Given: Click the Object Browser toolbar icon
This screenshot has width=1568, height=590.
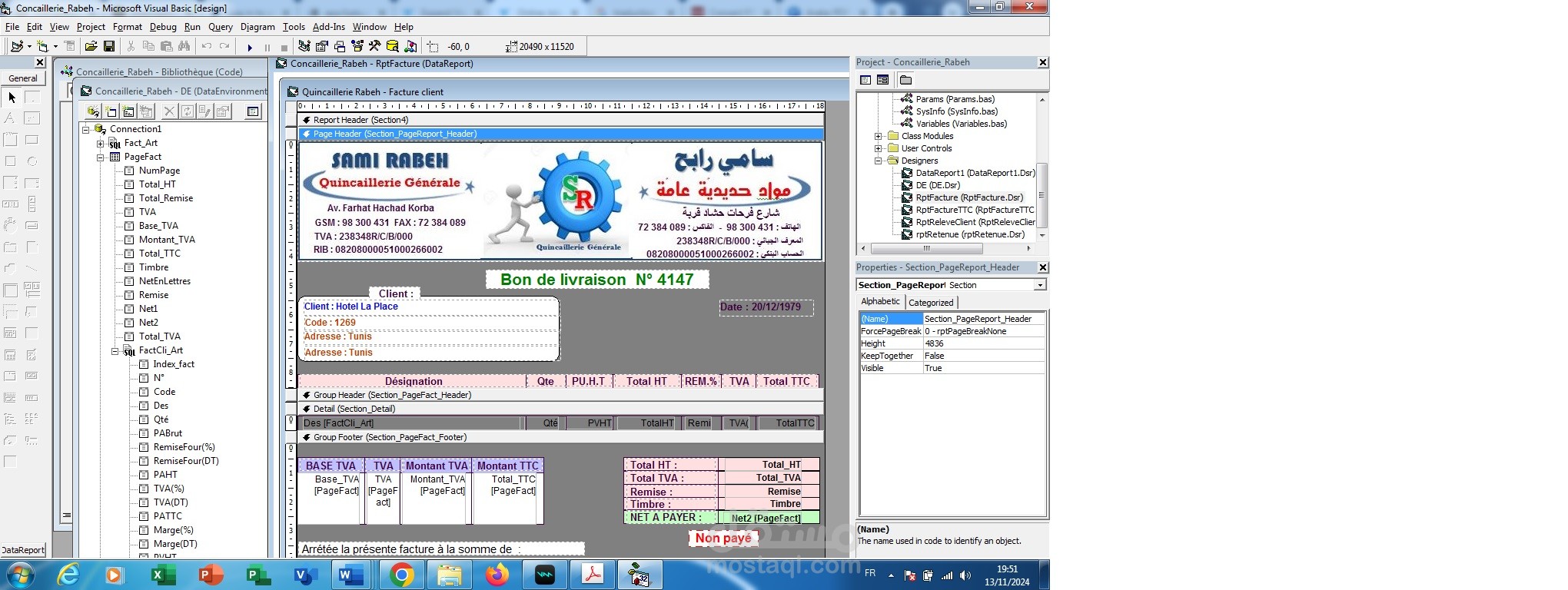Looking at the screenshot, I should tap(357, 46).
